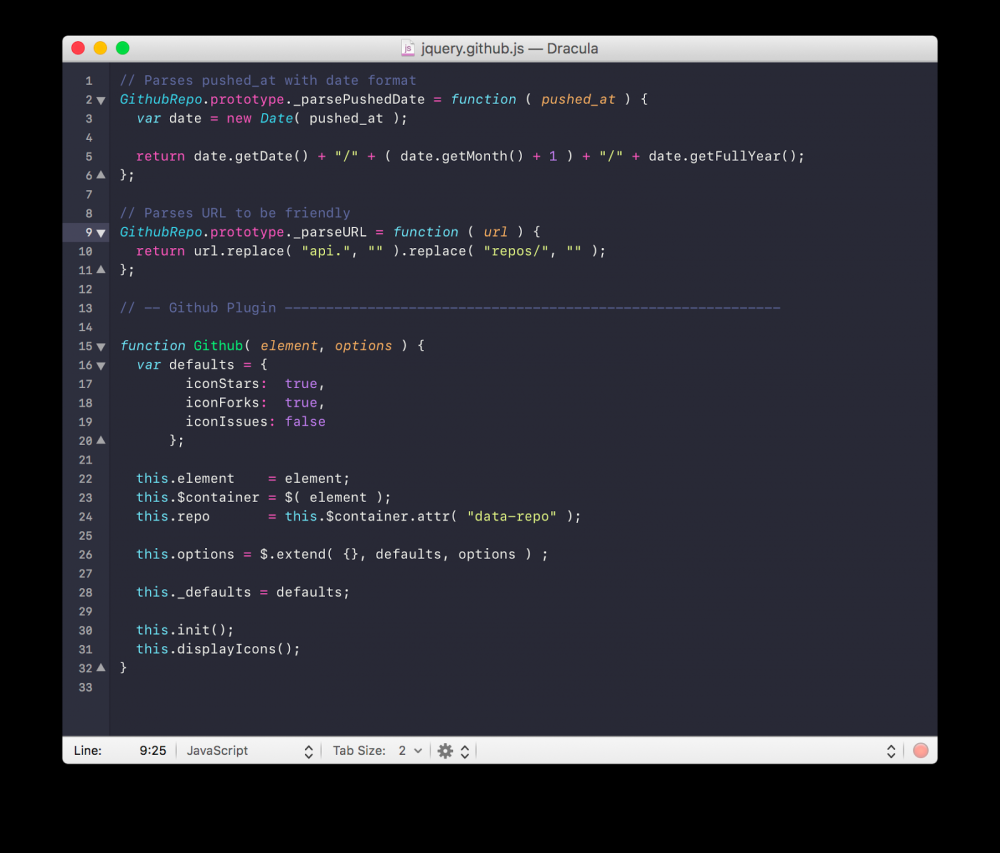Click 'this.$container' on line 23
The image size is (1000, 853).
coord(198,497)
